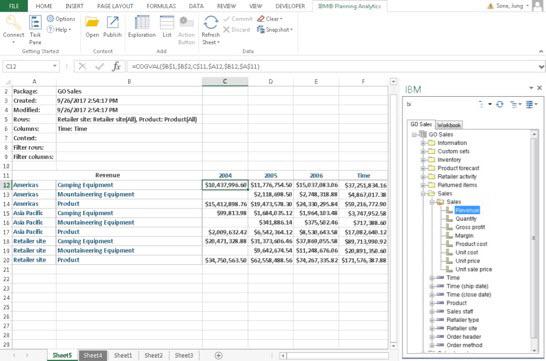Select the Revenue measure in tree

[467, 210]
